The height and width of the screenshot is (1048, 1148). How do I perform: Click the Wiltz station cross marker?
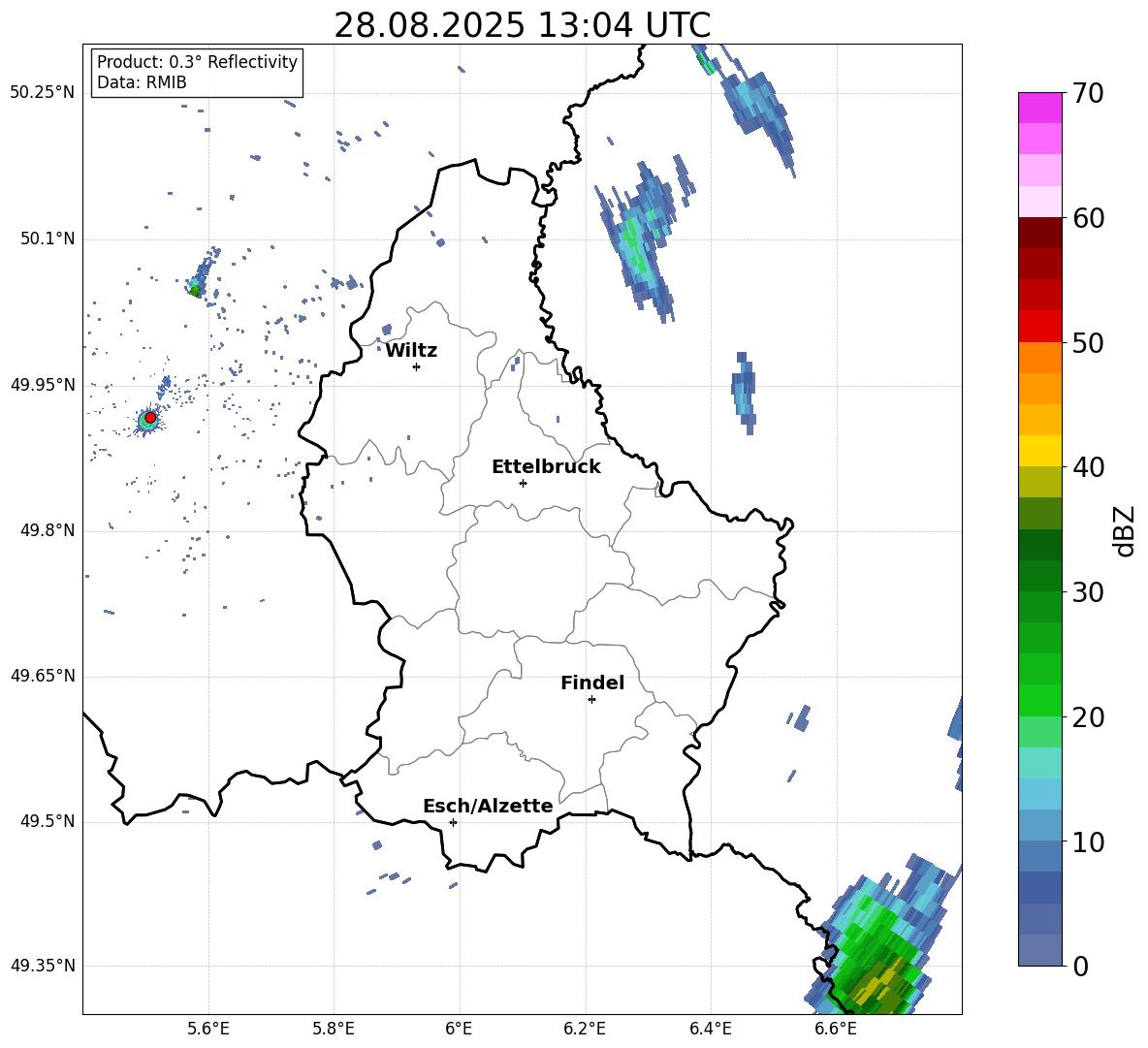tap(417, 366)
